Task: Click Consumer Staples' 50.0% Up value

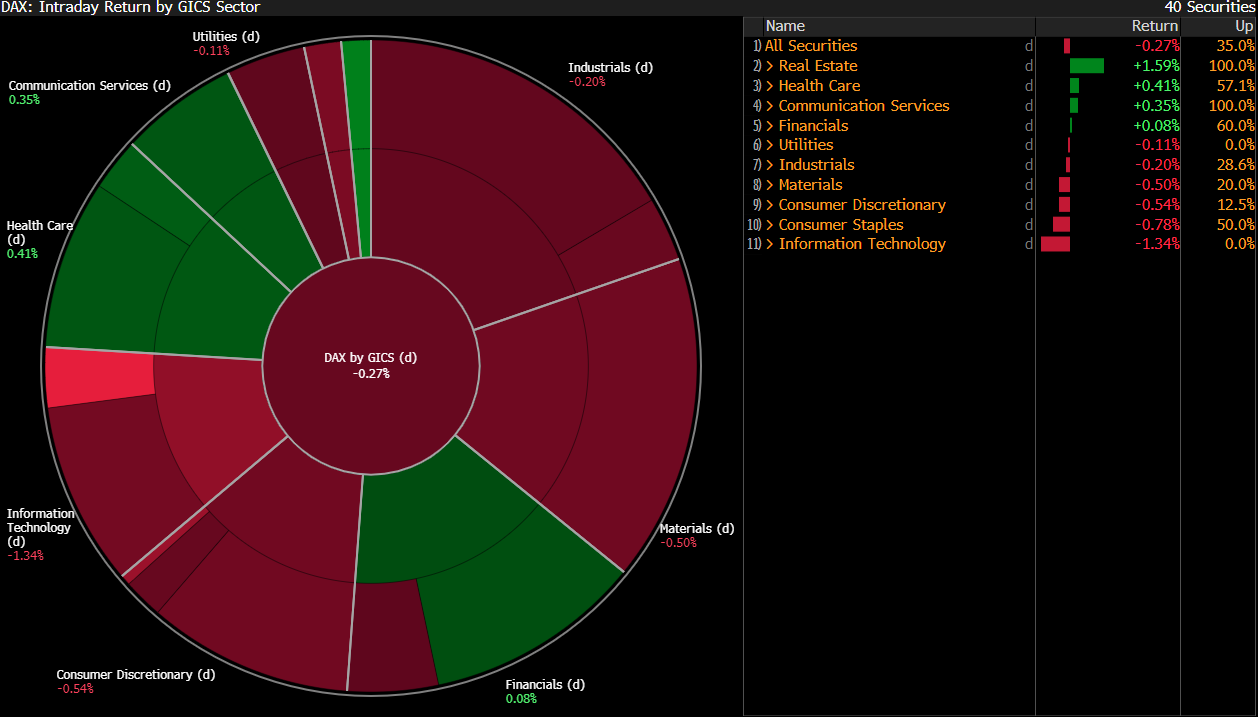Action: tap(1236, 225)
